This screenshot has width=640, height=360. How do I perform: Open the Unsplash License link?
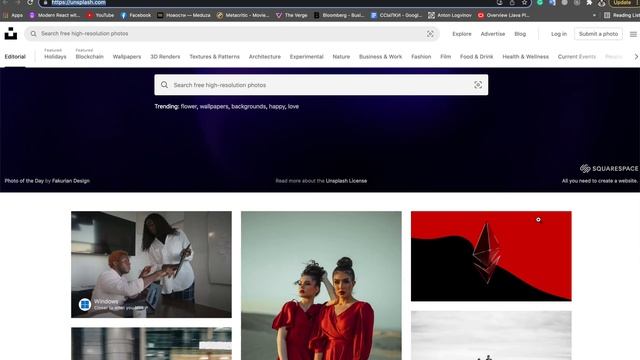click(x=347, y=181)
